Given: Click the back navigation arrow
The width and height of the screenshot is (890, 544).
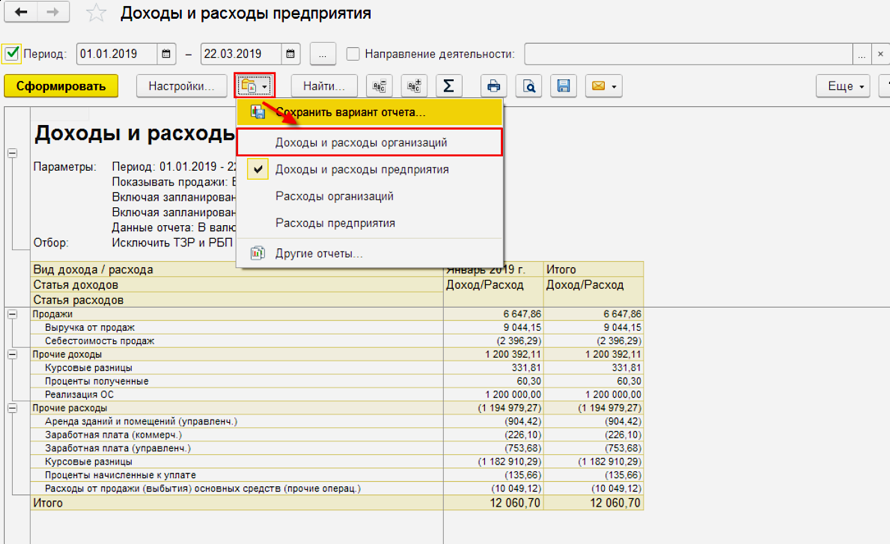Looking at the screenshot, I should point(21,12).
